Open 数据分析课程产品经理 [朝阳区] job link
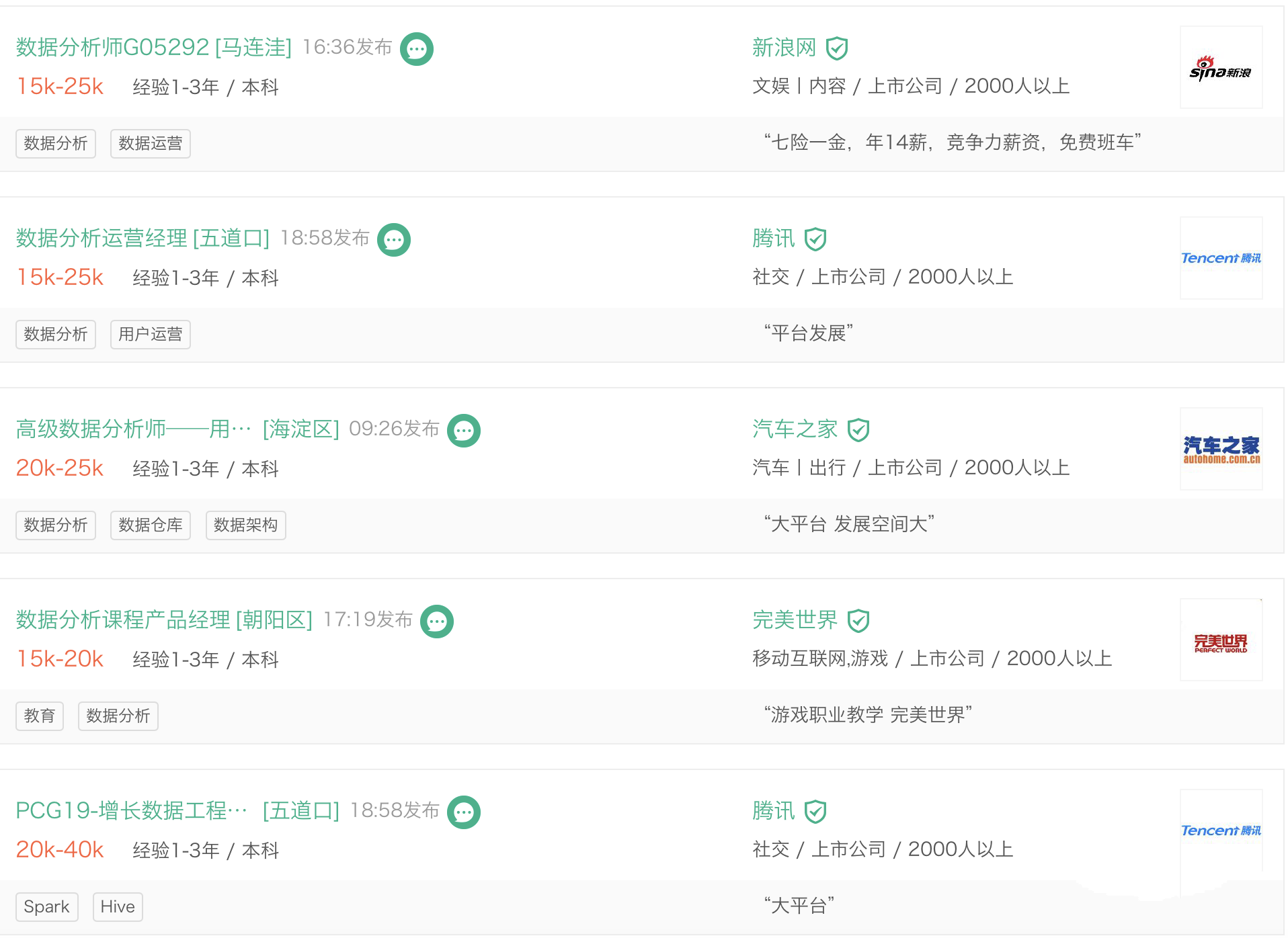Image resolution: width=1288 pixels, height=938 pixels. (165, 620)
